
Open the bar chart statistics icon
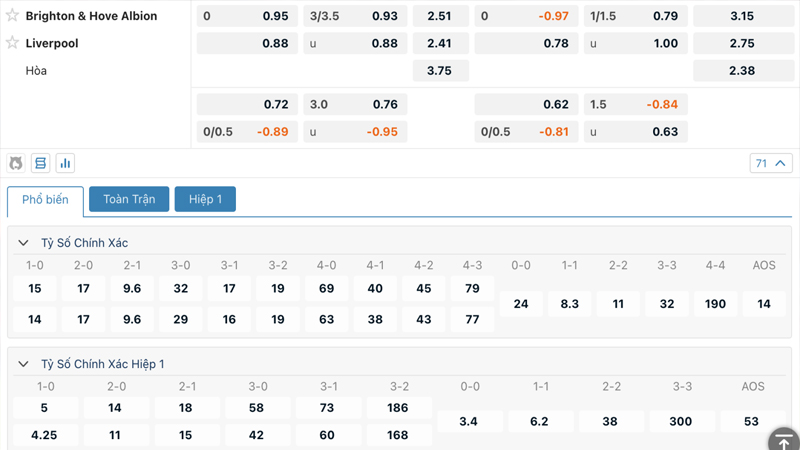65,163
